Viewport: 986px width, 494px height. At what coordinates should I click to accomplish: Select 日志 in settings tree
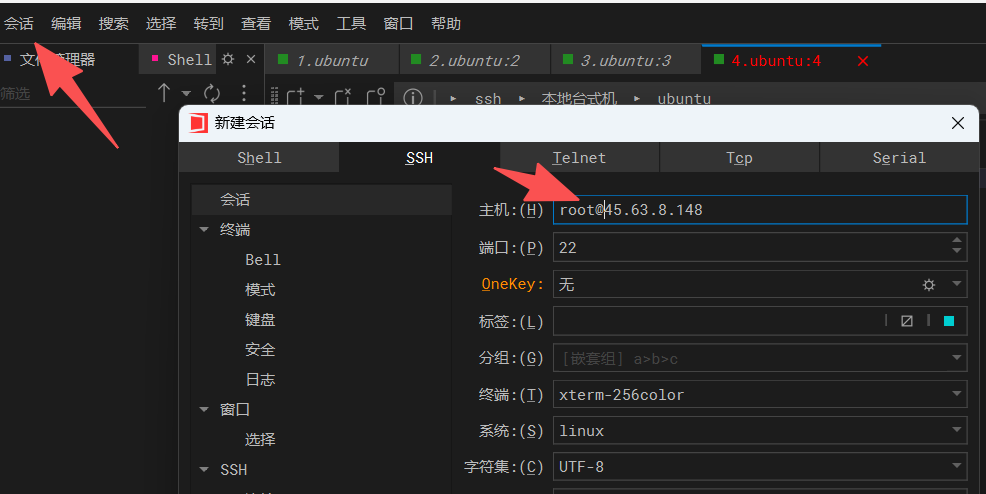[x=260, y=380]
